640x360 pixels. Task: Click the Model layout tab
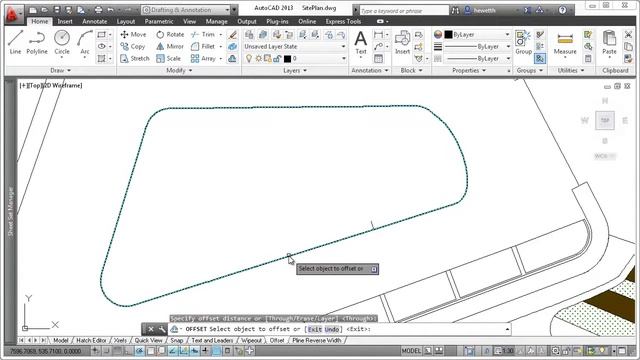click(61, 340)
